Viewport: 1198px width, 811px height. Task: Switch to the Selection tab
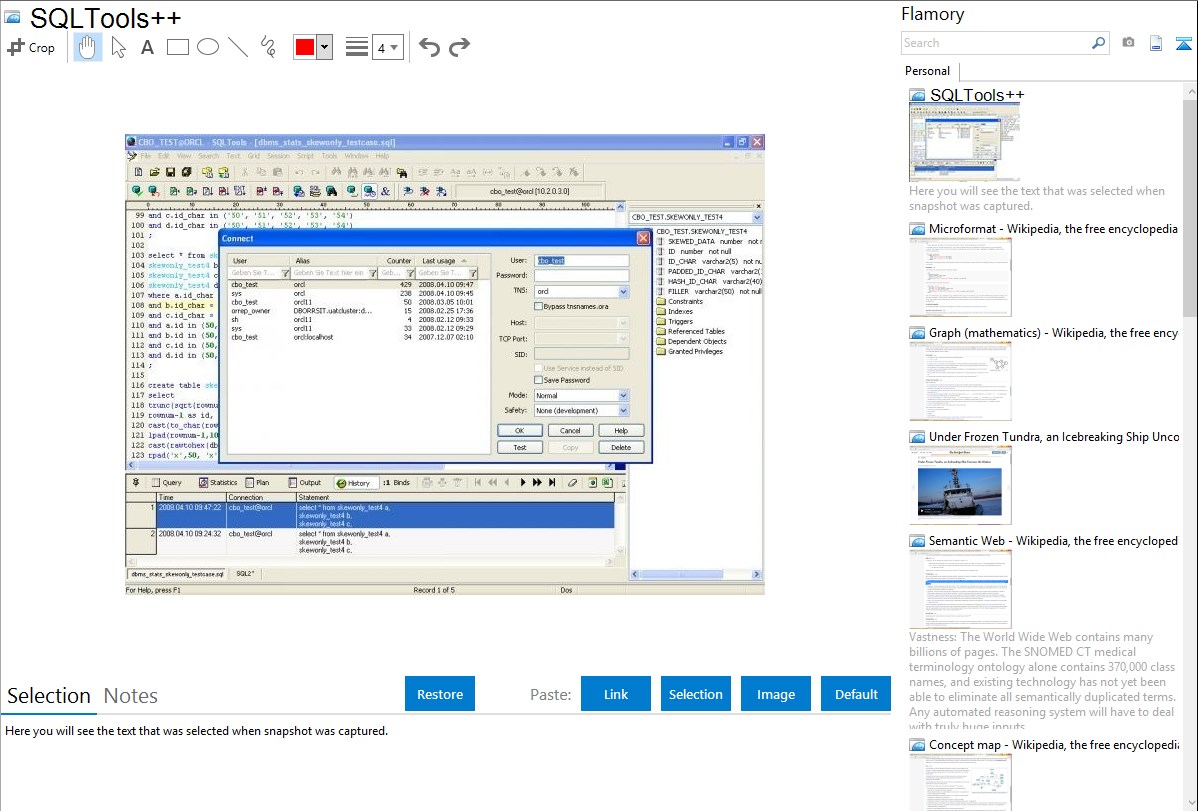pos(49,696)
